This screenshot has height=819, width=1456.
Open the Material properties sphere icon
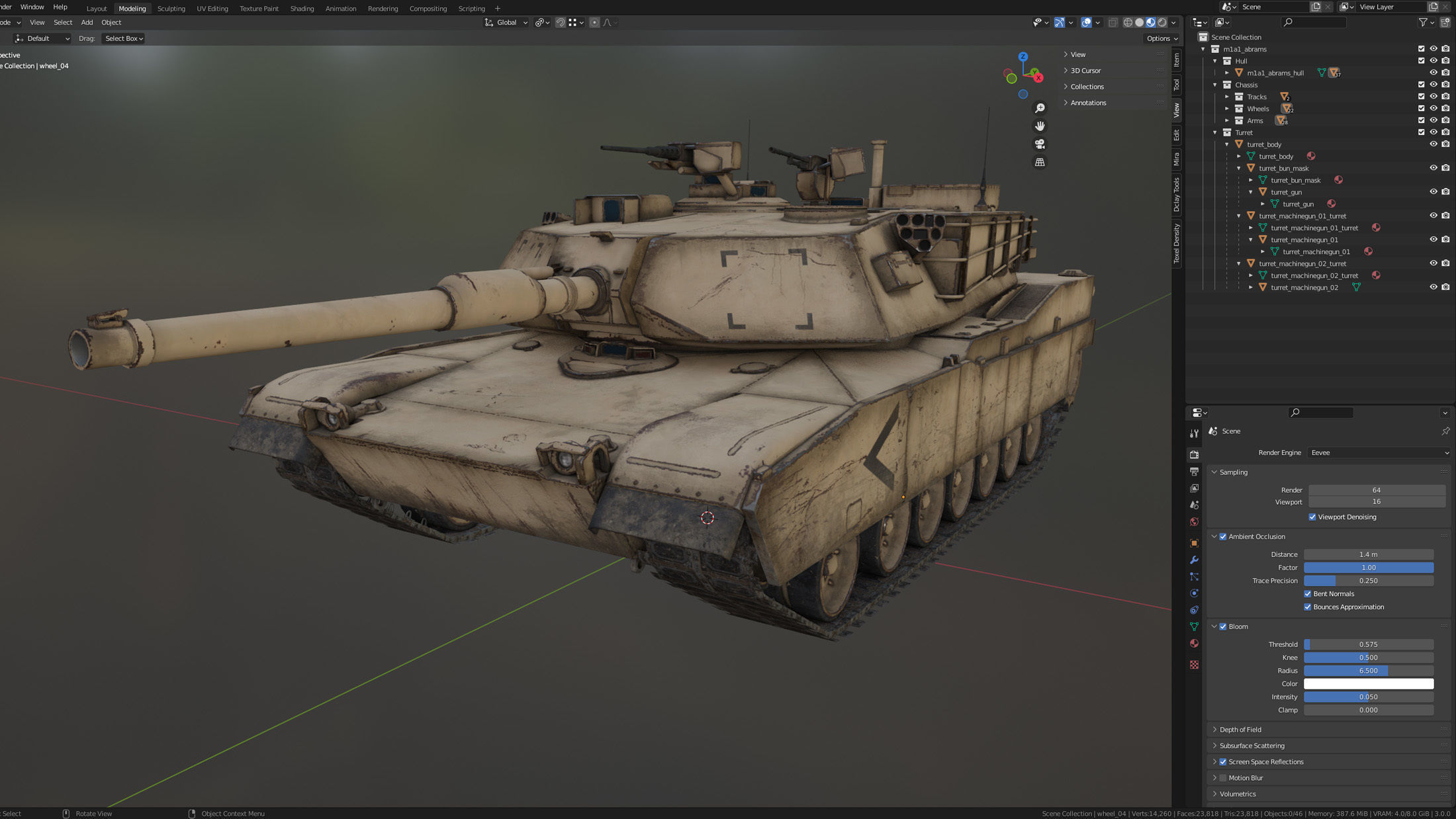click(x=1194, y=643)
